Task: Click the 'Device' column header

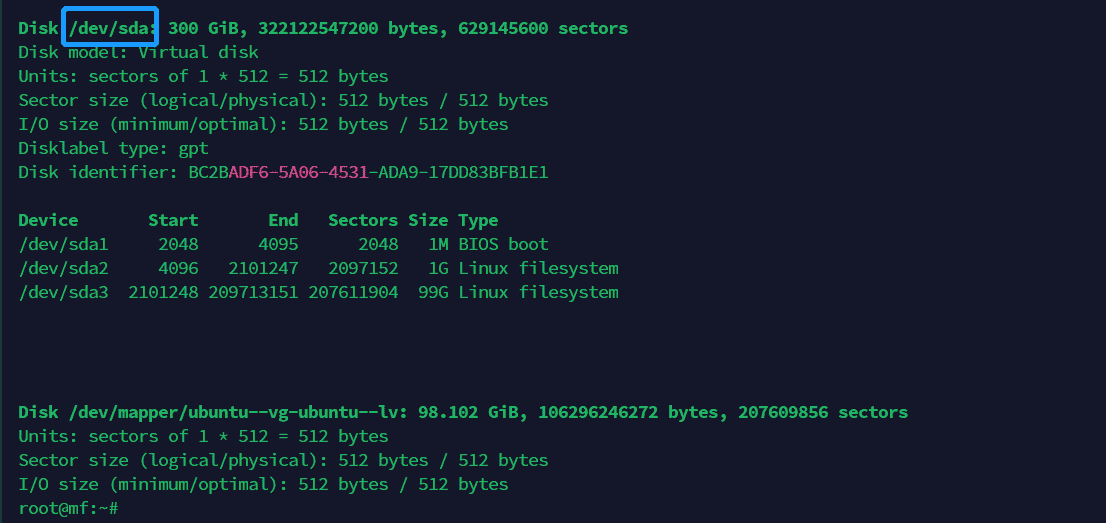Action: pos(48,220)
